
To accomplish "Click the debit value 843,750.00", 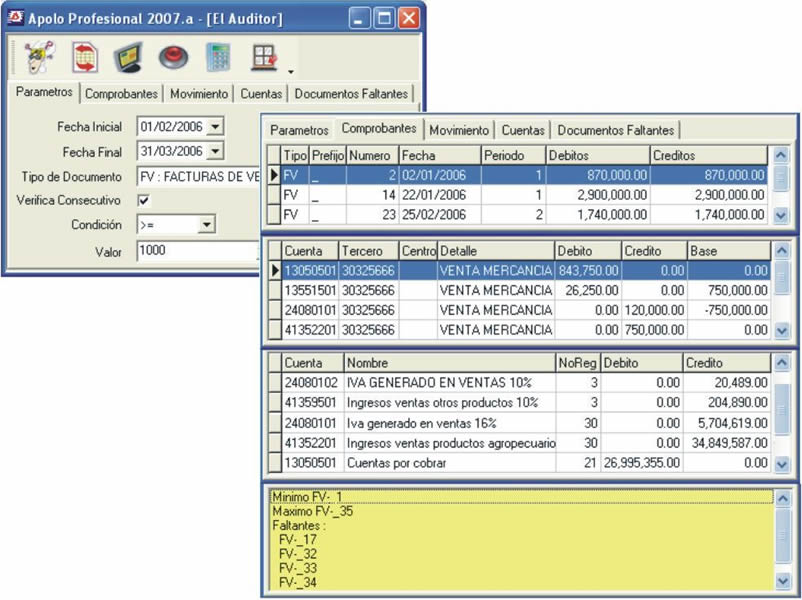I will 588,271.
